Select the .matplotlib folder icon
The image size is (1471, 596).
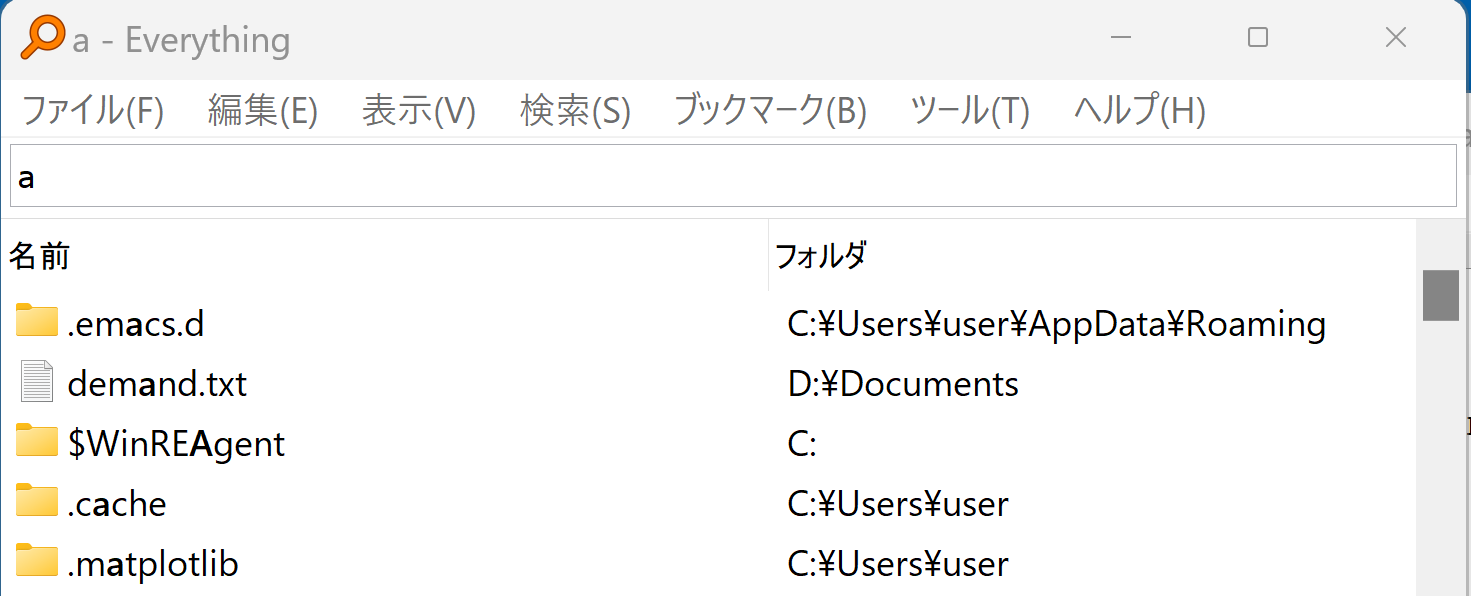pyautogui.click(x=37, y=562)
